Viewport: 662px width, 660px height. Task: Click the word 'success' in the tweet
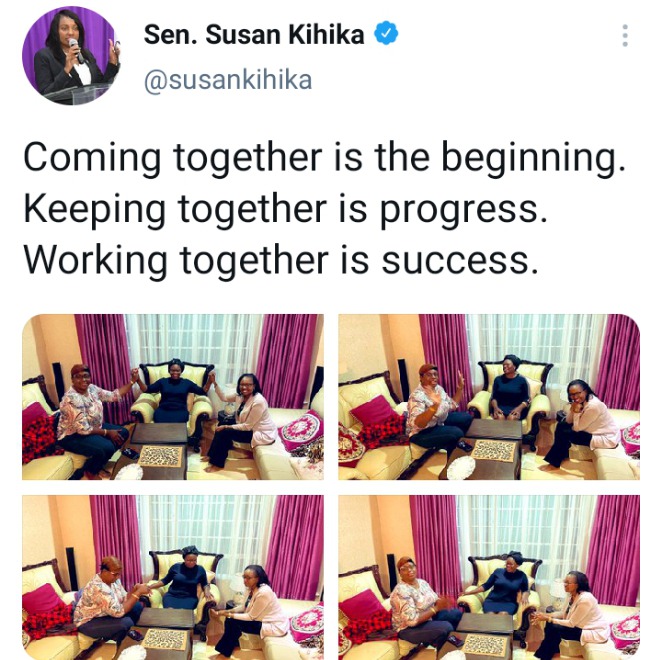[x=455, y=262]
